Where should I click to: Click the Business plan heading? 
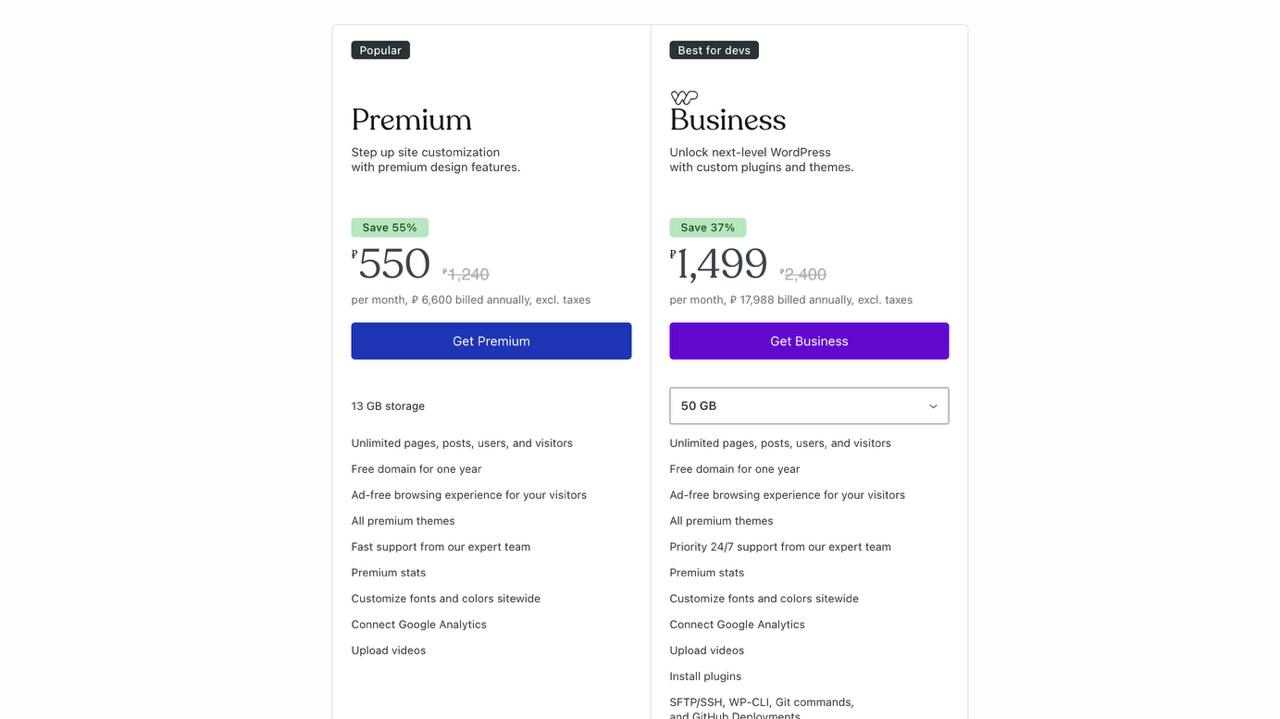point(728,120)
